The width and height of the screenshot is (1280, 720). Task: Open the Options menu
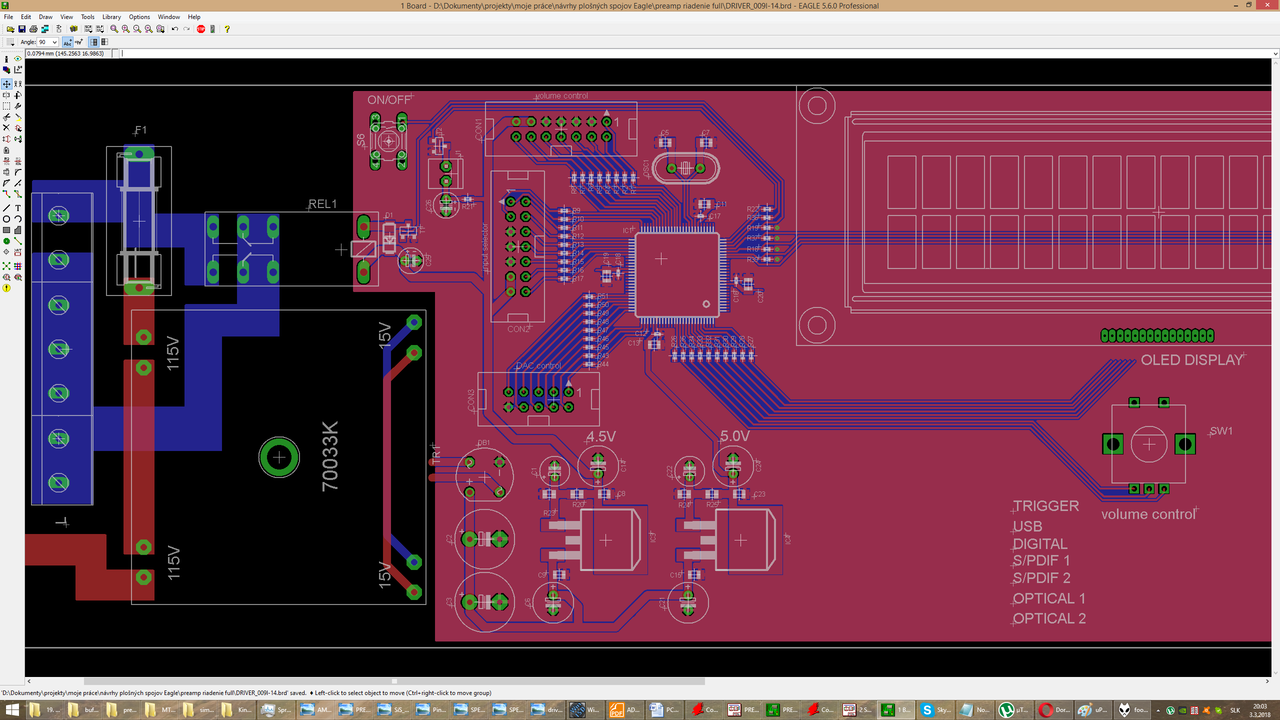(139, 17)
